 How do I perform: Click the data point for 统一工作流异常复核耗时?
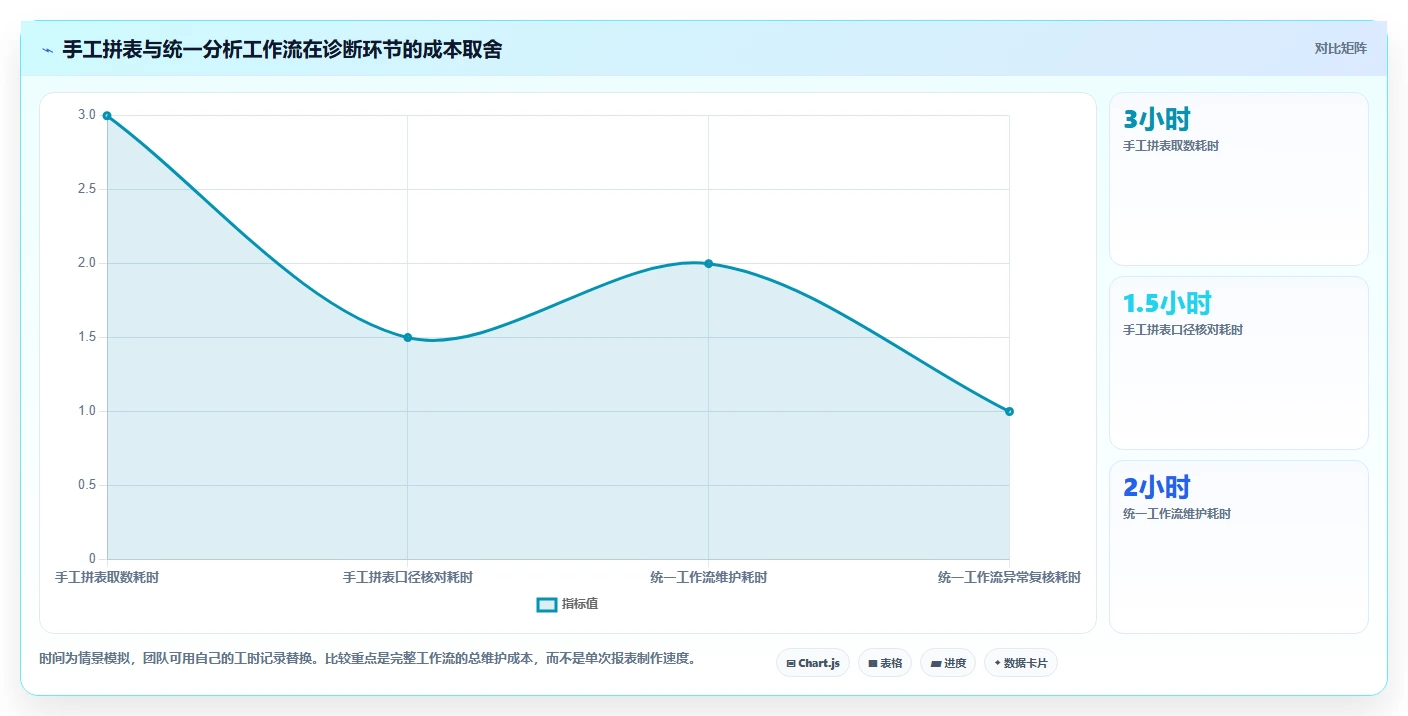[x=1009, y=411]
